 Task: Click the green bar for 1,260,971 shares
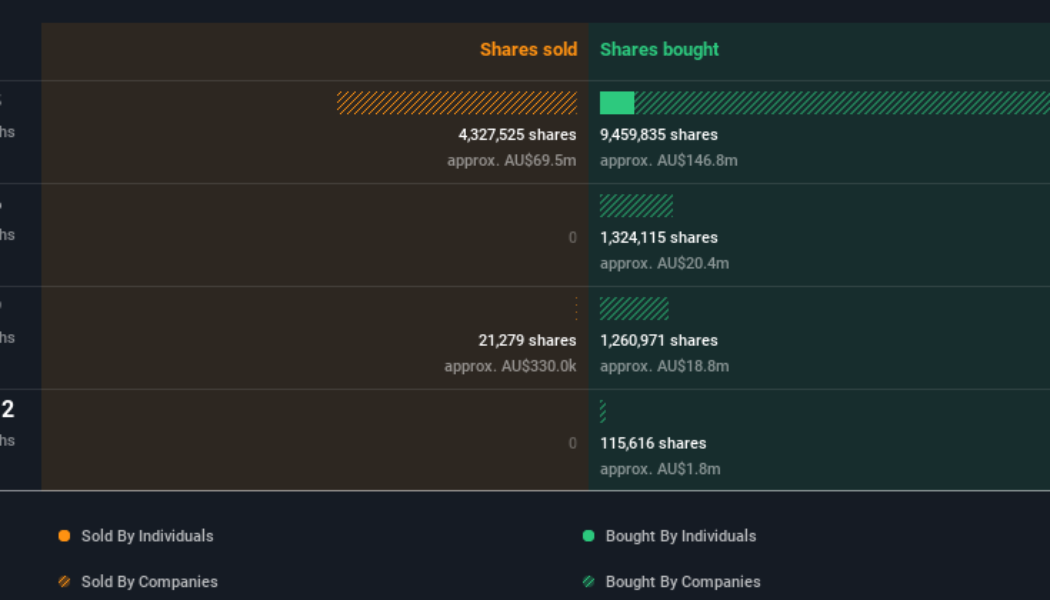click(x=635, y=308)
